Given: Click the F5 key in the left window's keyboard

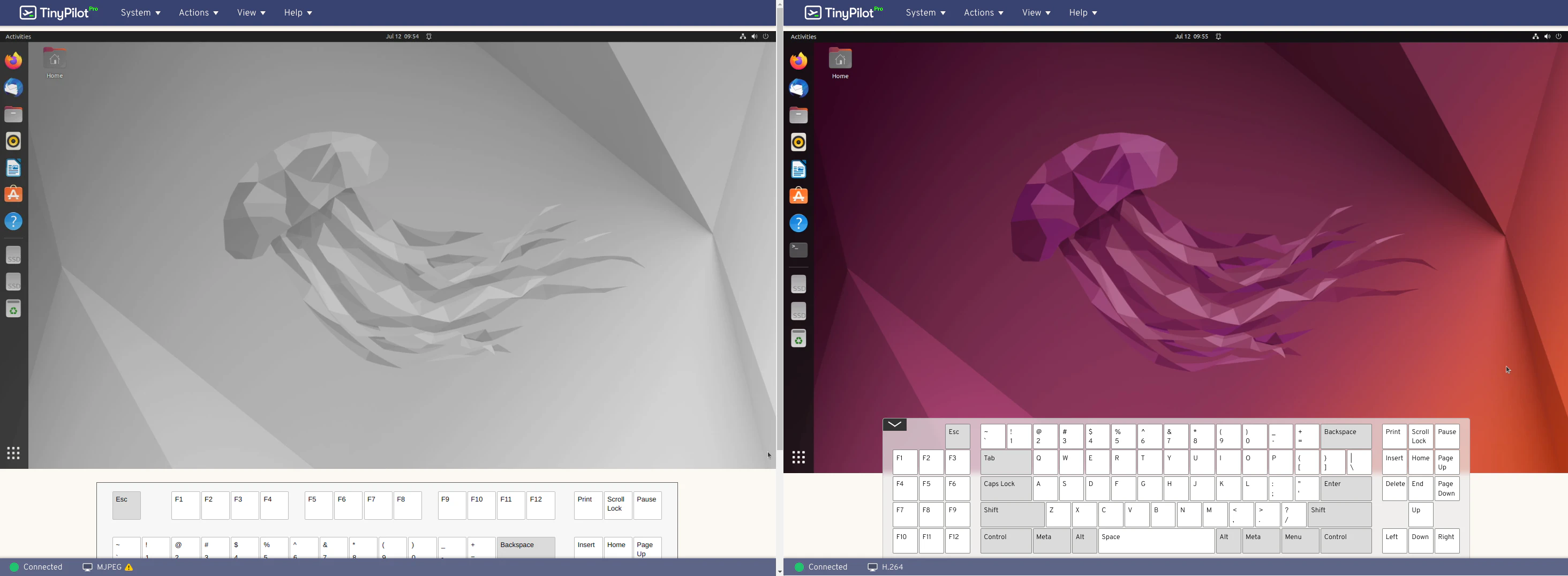Looking at the screenshot, I should [x=319, y=505].
